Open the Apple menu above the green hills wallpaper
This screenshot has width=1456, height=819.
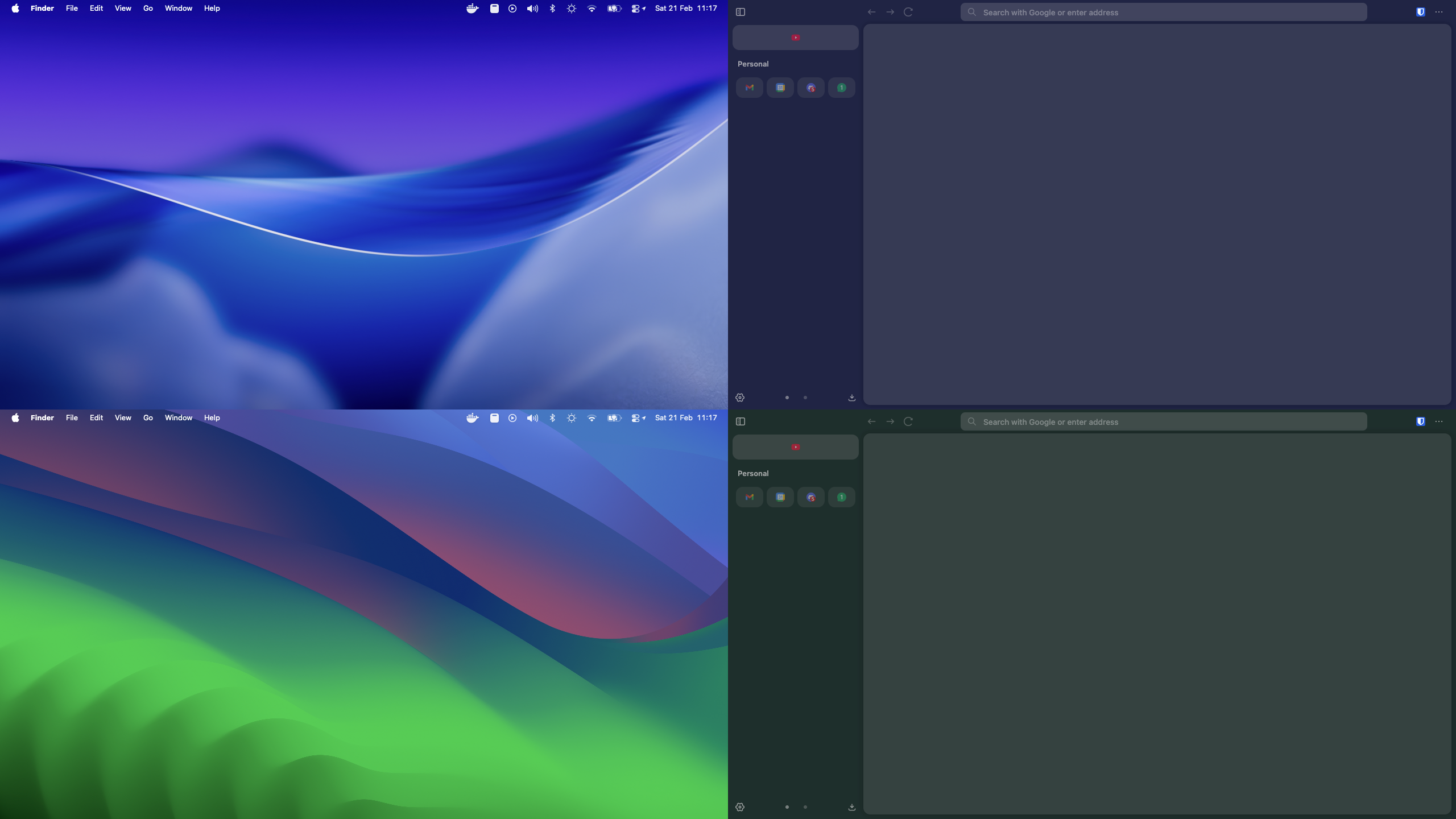[15, 418]
